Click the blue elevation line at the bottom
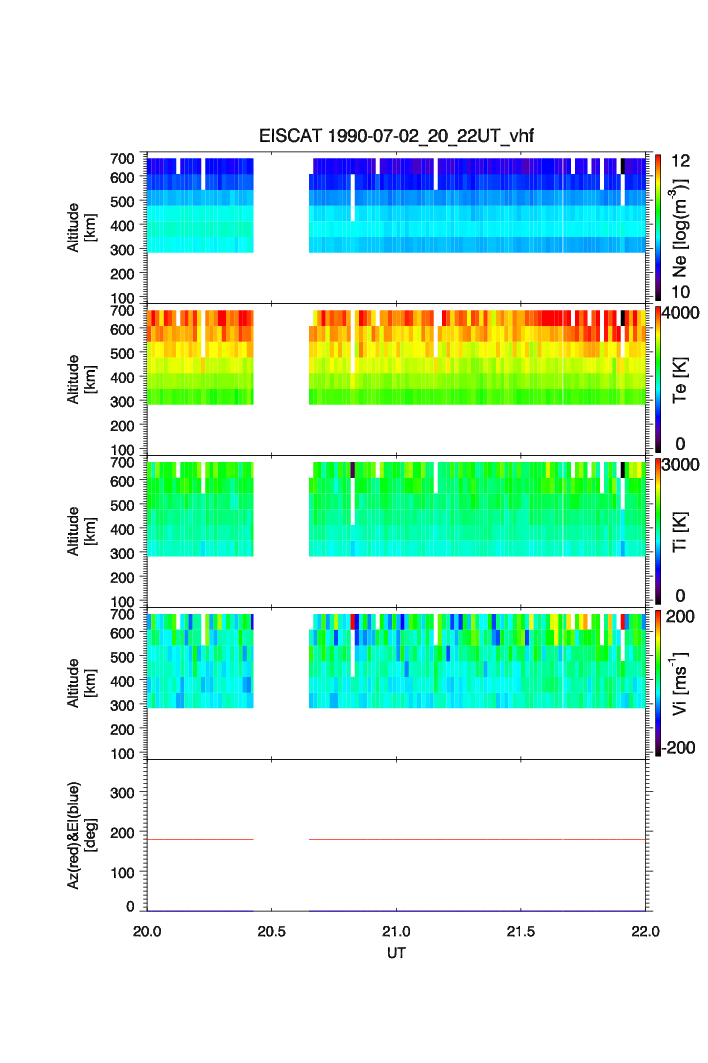This screenshot has width=708, height=1063. [396, 910]
